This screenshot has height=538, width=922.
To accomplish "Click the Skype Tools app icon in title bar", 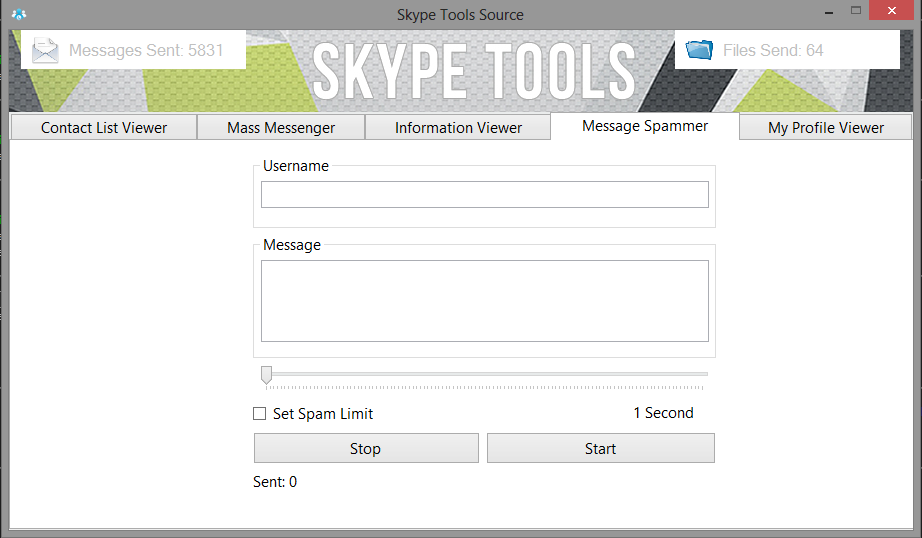I will pyautogui.click(x=19, y=14).
